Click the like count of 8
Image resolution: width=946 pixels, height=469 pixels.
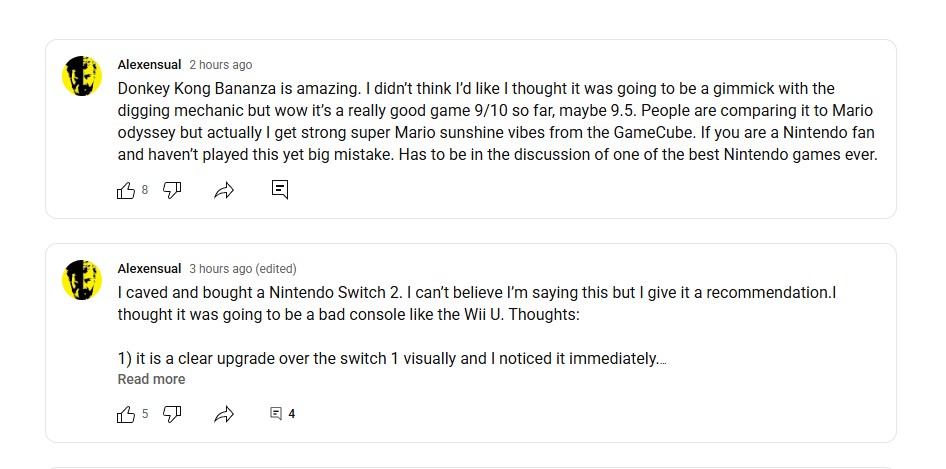(x=145, y=190)
